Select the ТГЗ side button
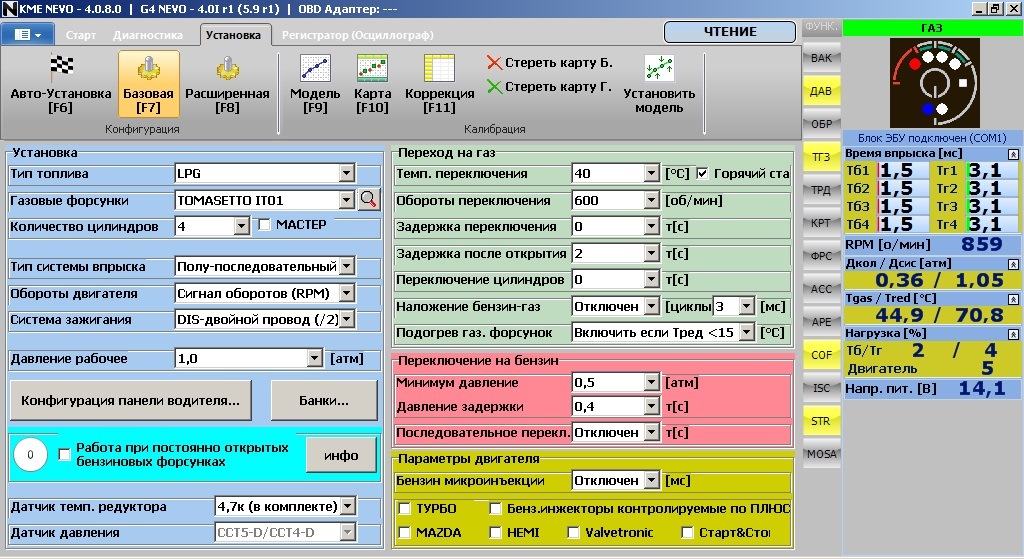Viewport: 1024px width, 559px height. coord(821,157)
